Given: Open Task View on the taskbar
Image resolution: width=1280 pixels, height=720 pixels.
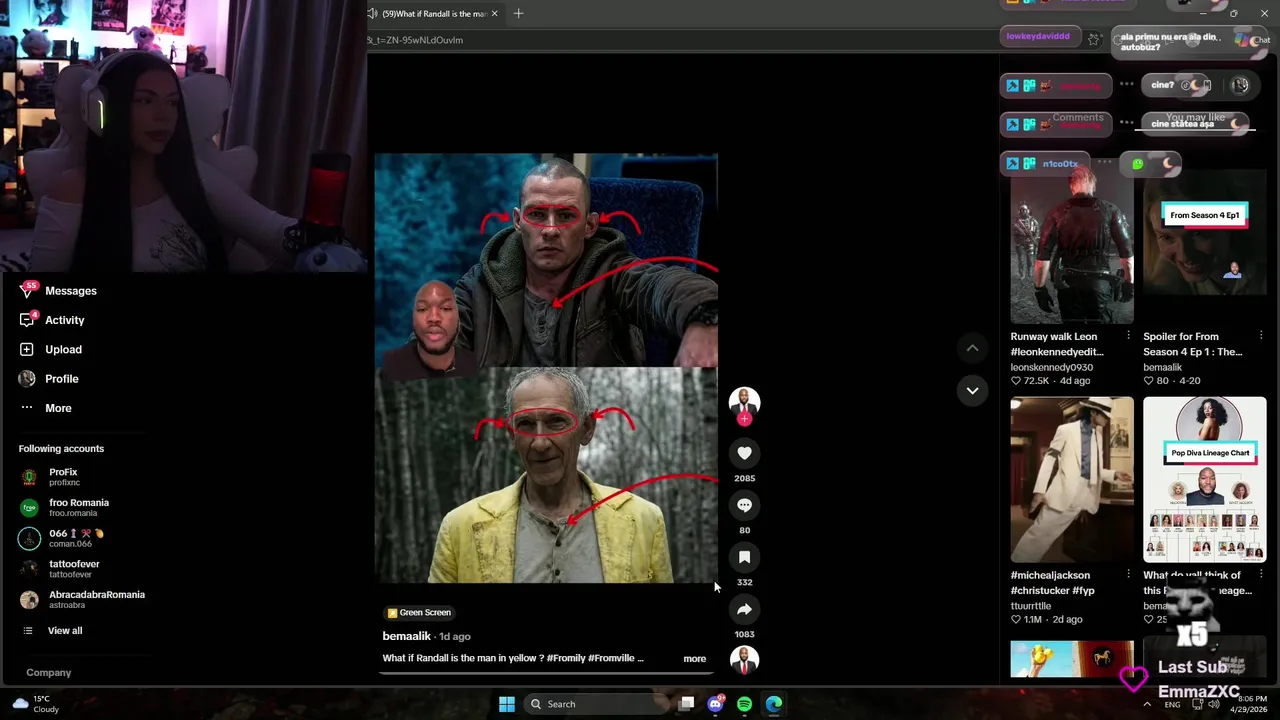Looking at the screenshot, I should (687, 704).
